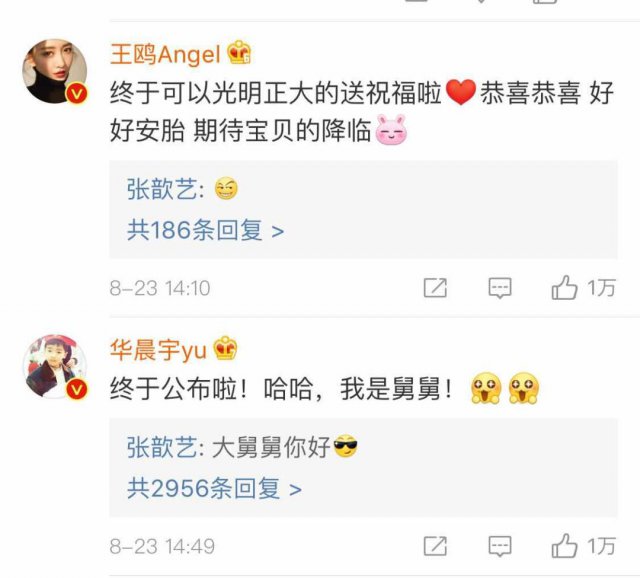Like the 华晨宇yu comment

coord(564,545)
